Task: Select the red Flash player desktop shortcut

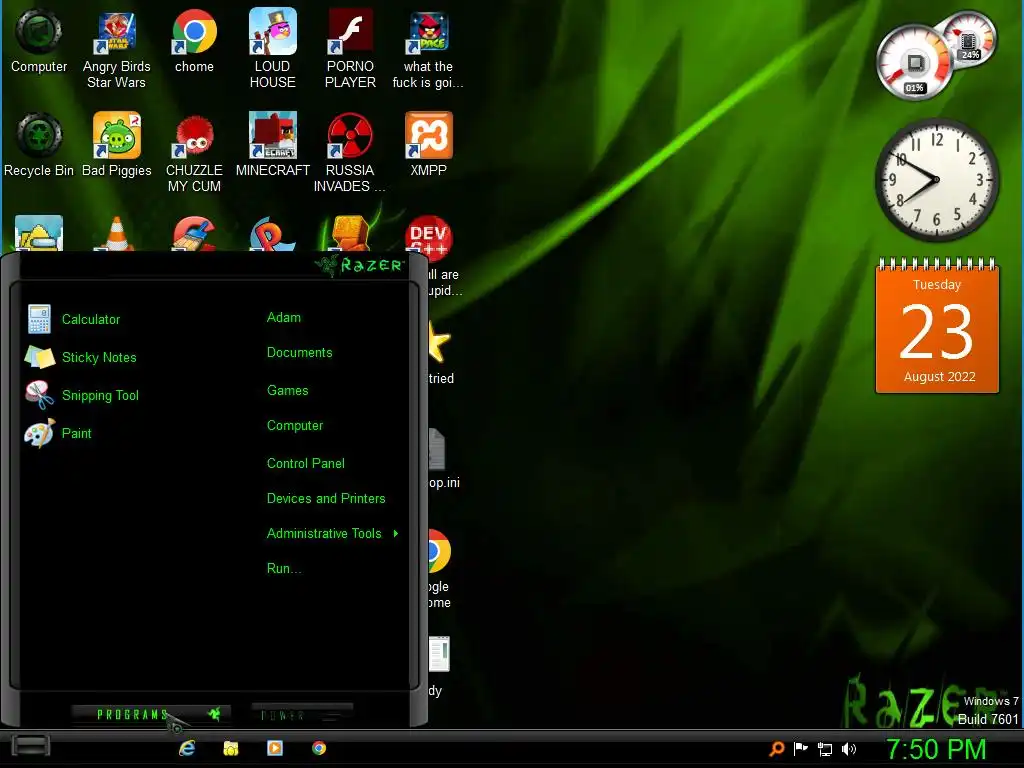Action: coord(351,50)
